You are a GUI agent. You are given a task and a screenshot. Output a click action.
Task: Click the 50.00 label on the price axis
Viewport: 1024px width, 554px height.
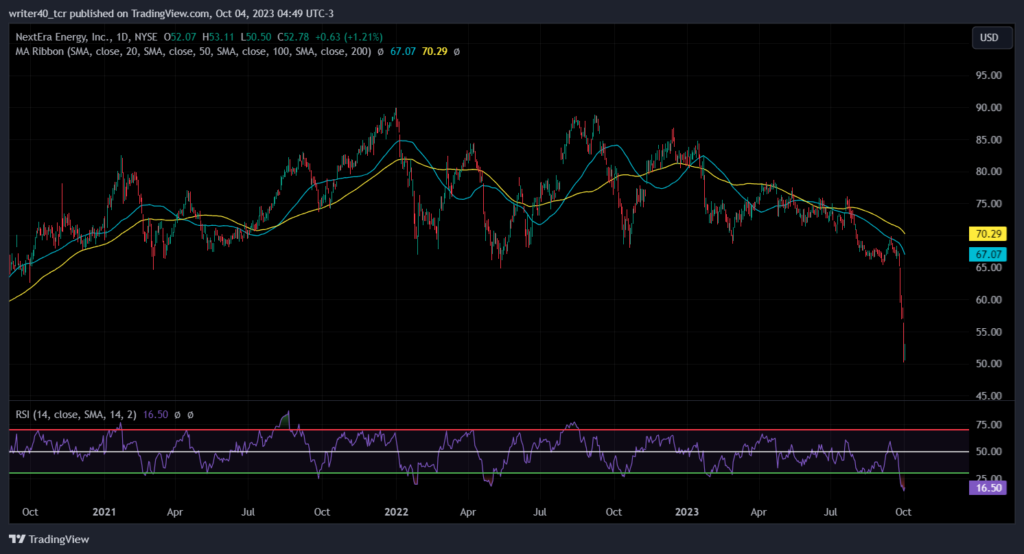point(989,363)
